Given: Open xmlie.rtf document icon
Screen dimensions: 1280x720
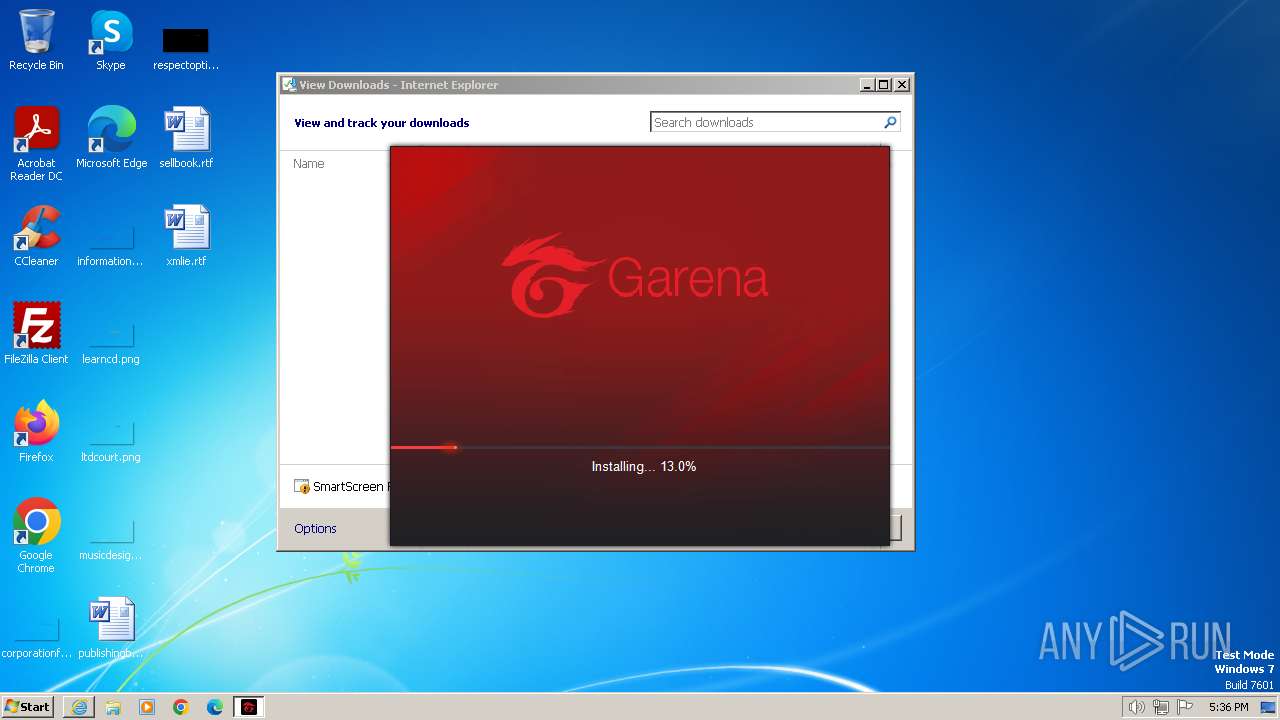Looking at the screenshot, I should click(186, 236).
